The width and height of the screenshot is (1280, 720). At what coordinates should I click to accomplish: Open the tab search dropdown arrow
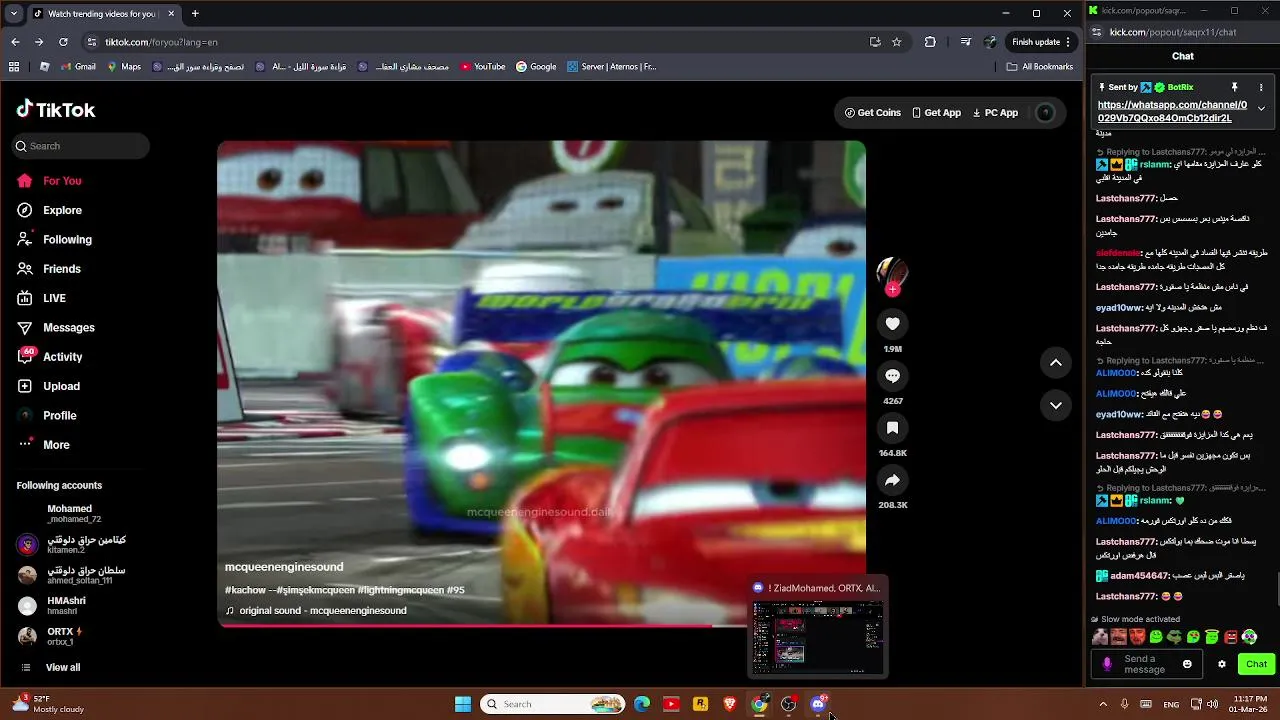13,13
